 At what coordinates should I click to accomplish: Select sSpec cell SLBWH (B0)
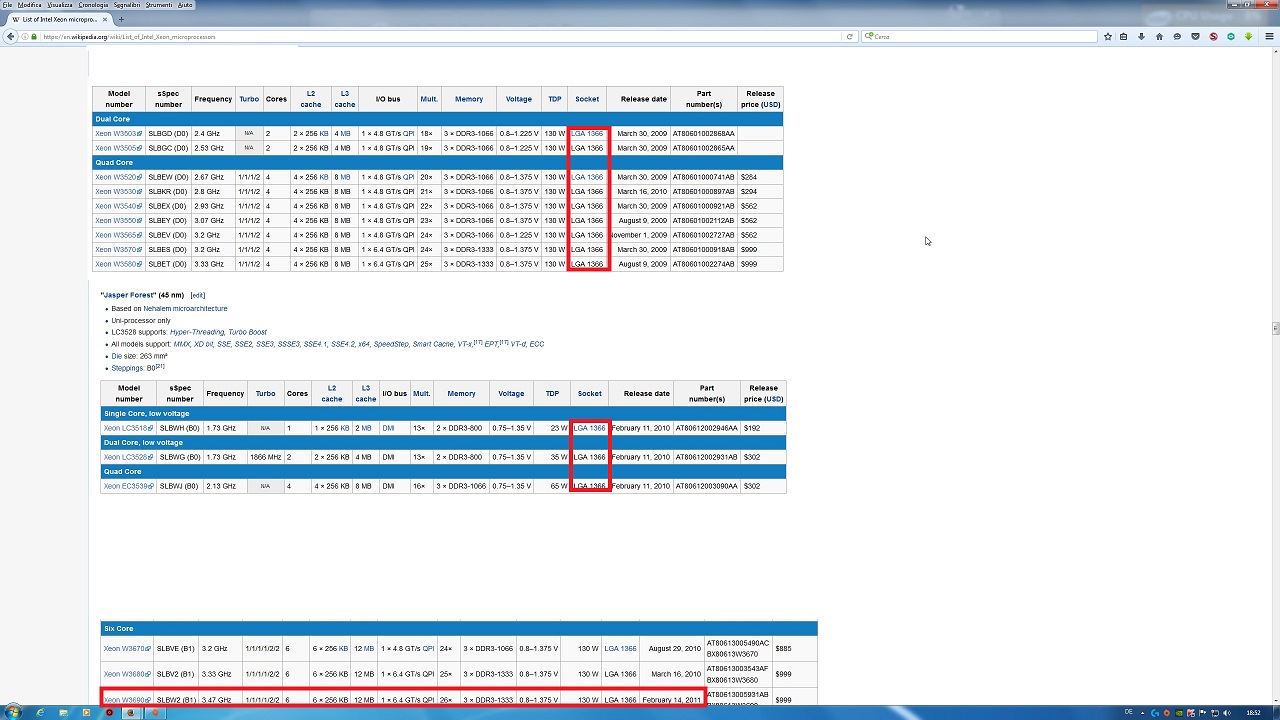coord(180,428)
